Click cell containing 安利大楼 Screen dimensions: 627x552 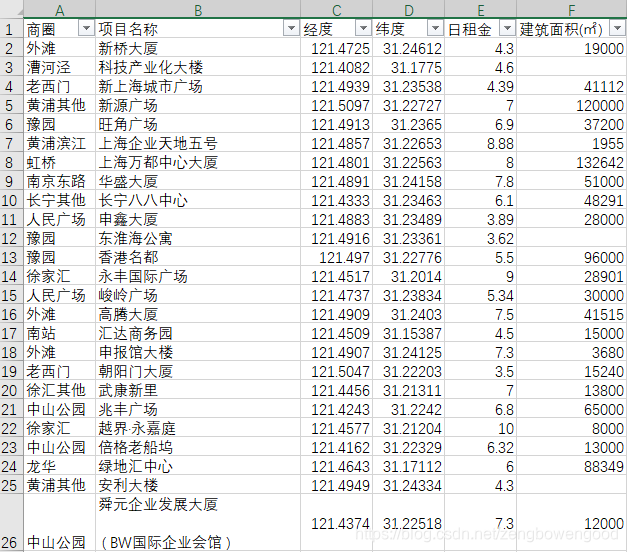[198, 485]
